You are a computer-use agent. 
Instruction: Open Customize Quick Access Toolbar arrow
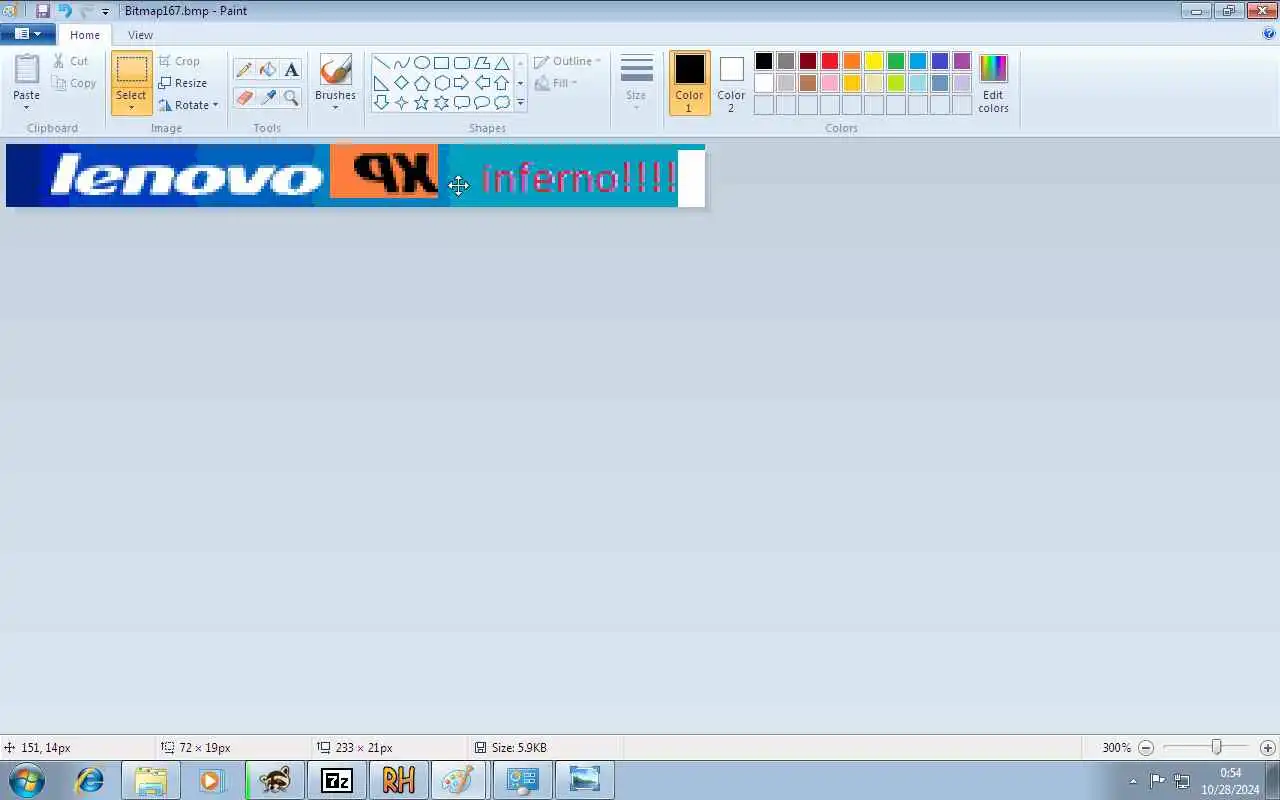(x=105, y=12)
